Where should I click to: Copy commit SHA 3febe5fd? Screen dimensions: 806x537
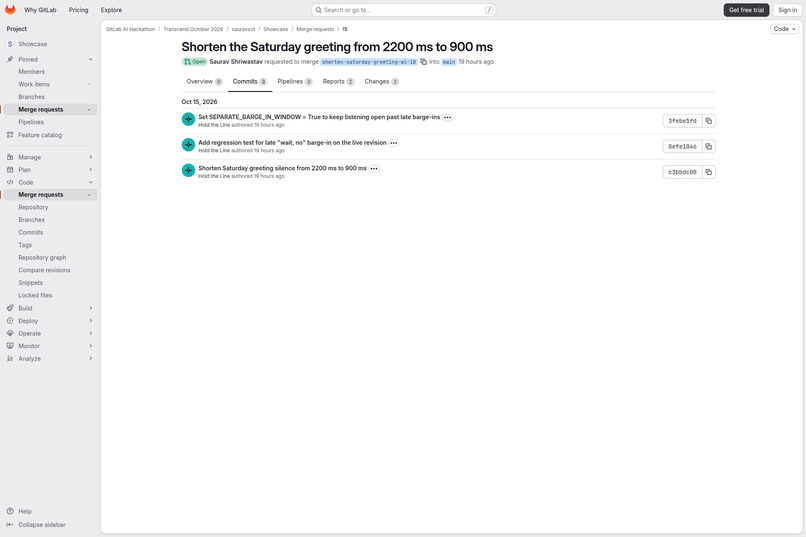708,121
